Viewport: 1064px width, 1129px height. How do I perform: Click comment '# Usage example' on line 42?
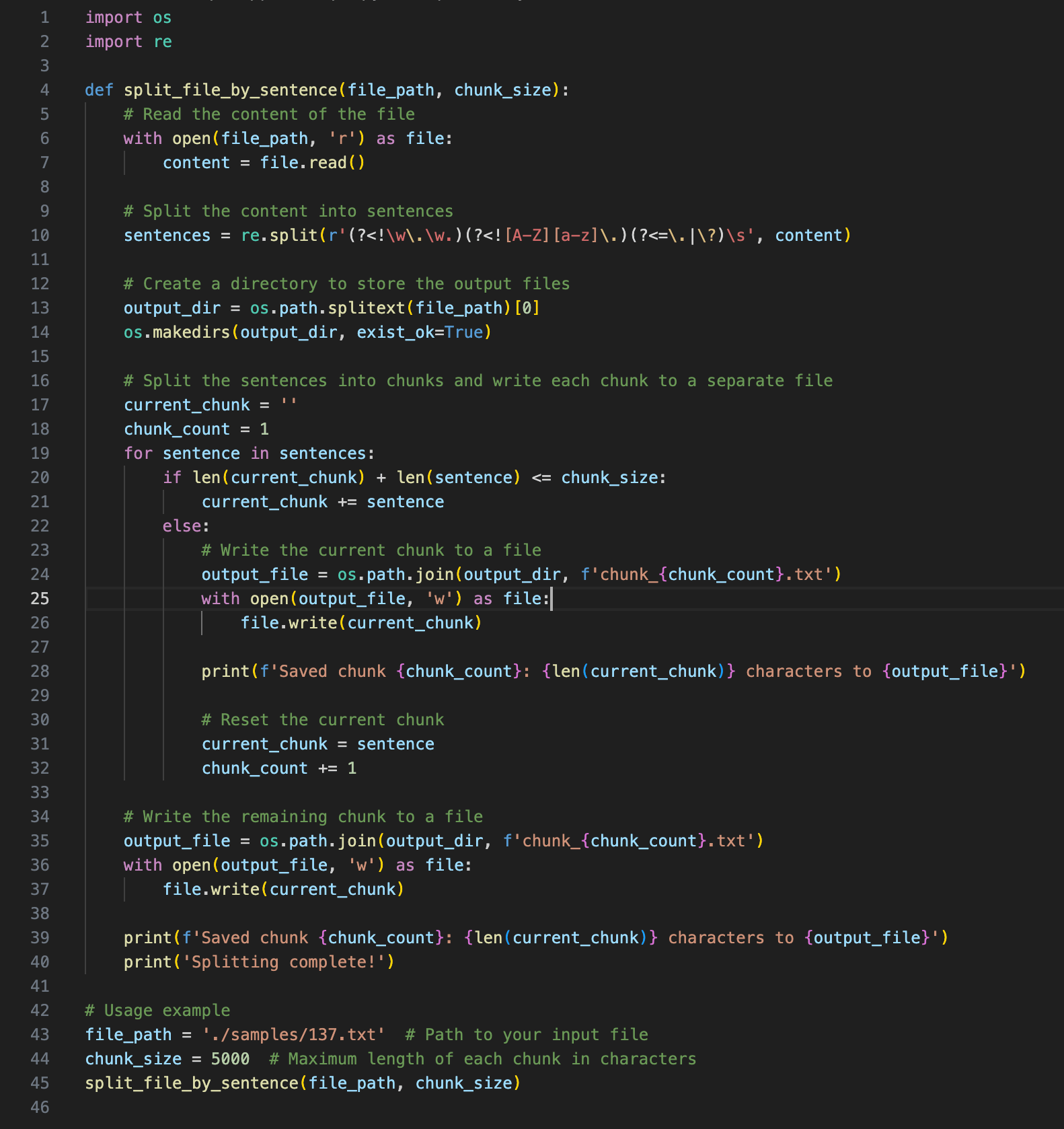point(157,1011)
